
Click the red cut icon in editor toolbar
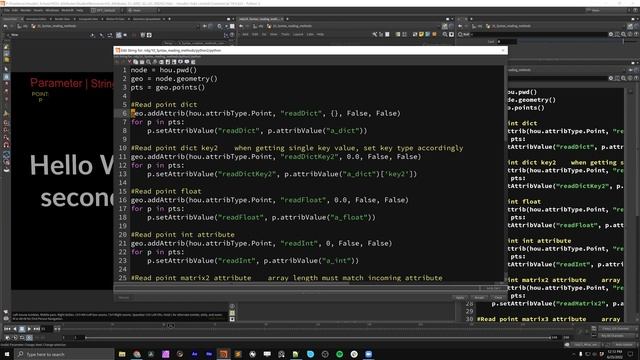pos(129,62)
